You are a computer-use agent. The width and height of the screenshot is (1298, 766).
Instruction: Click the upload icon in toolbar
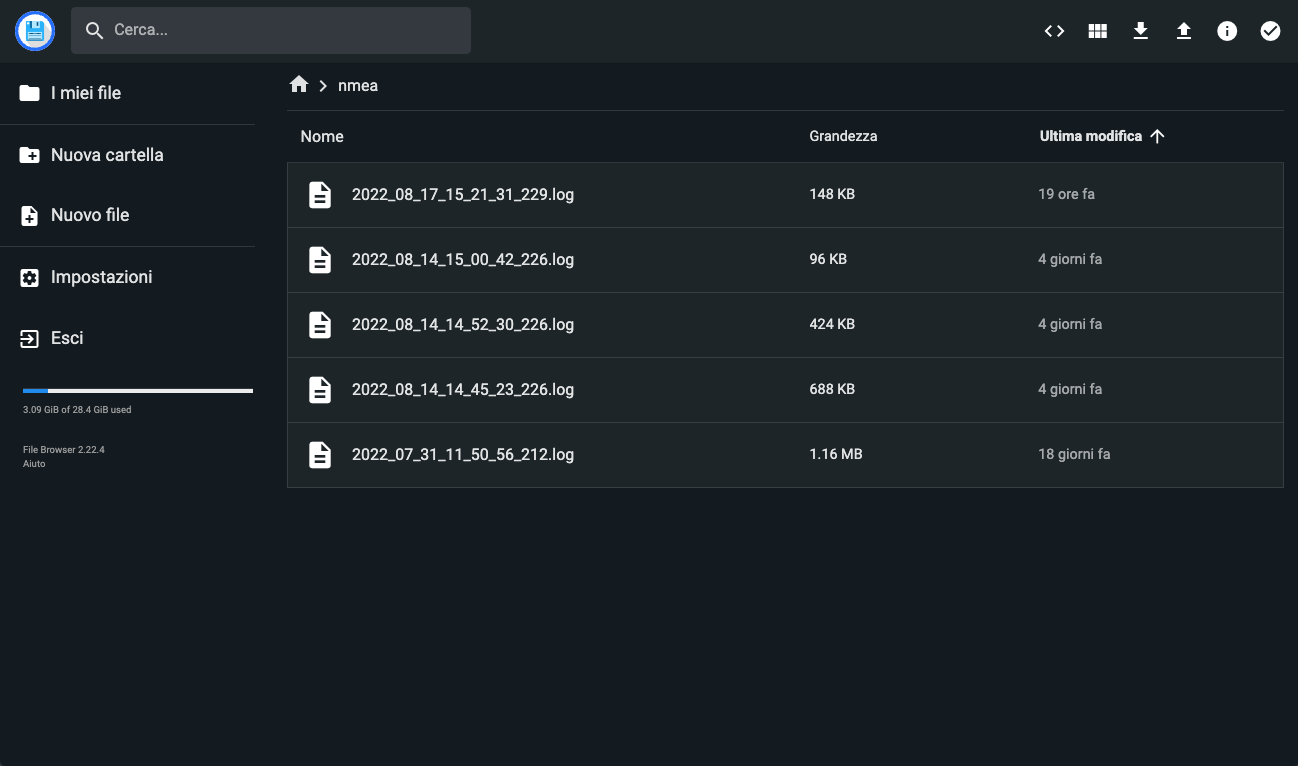click(1183, 31)
